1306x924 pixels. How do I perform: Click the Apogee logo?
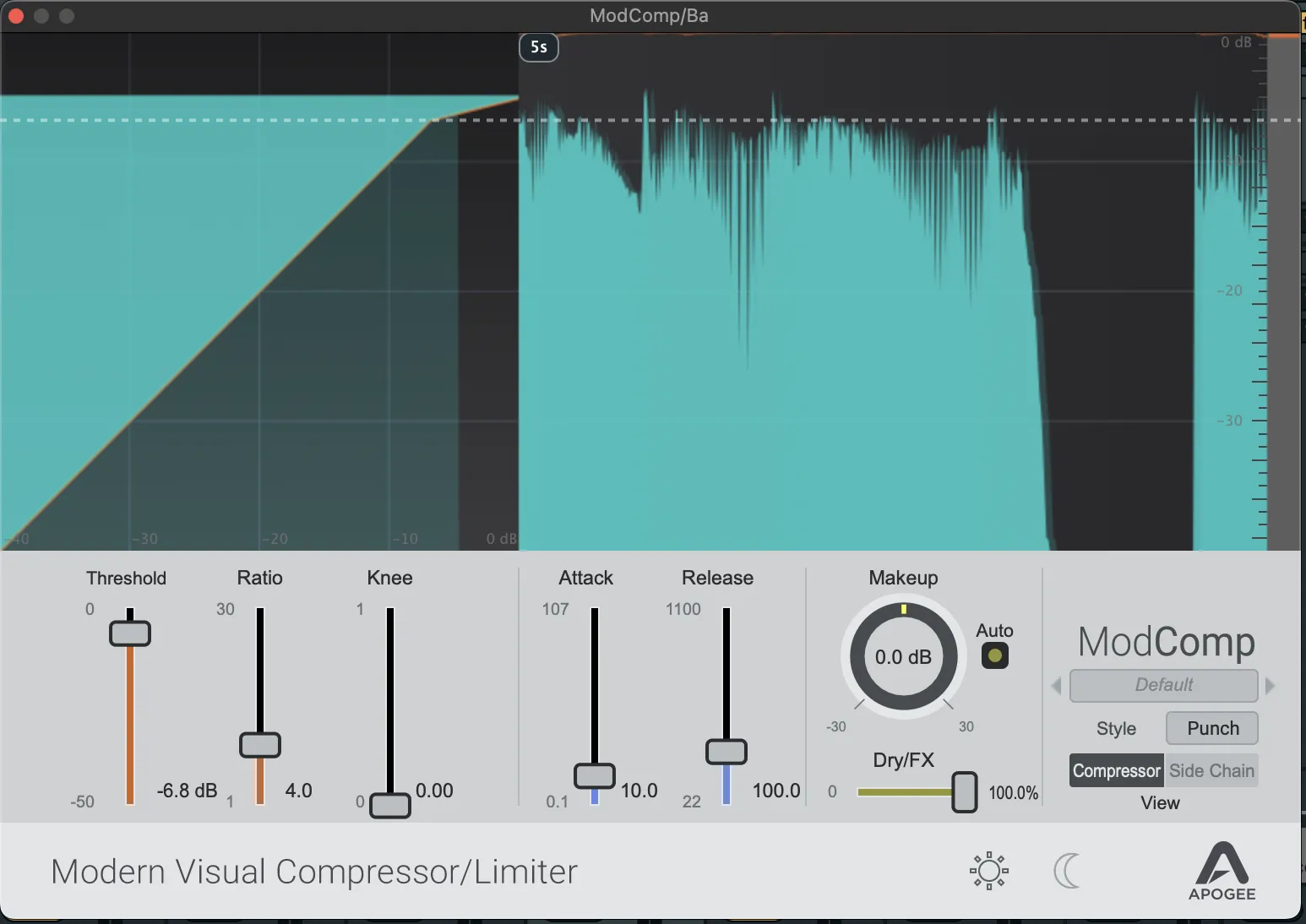tap(1222, 871)
